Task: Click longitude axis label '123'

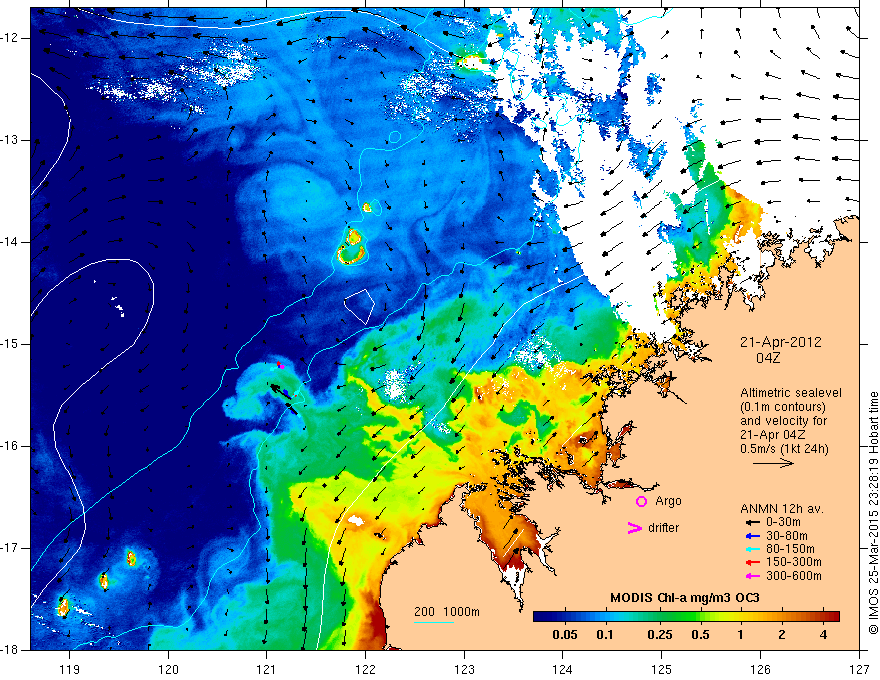Action: pos(464,669)
